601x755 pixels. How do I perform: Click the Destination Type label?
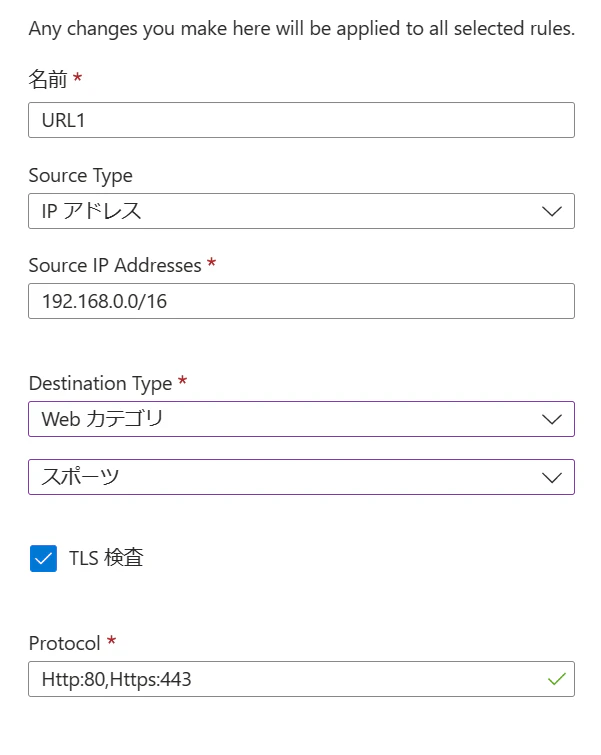(100, 383)
